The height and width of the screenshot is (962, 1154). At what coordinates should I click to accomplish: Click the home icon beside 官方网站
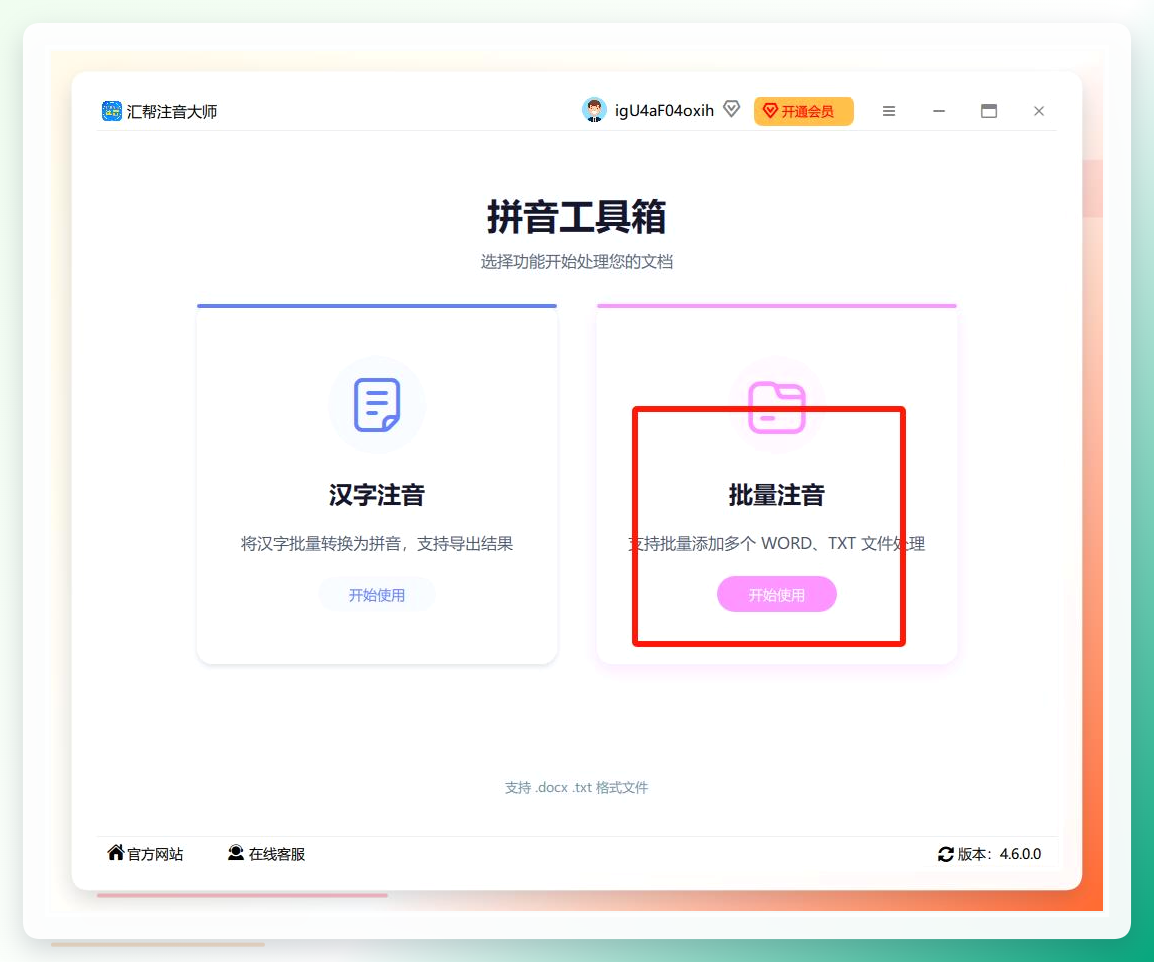point(116,852)
